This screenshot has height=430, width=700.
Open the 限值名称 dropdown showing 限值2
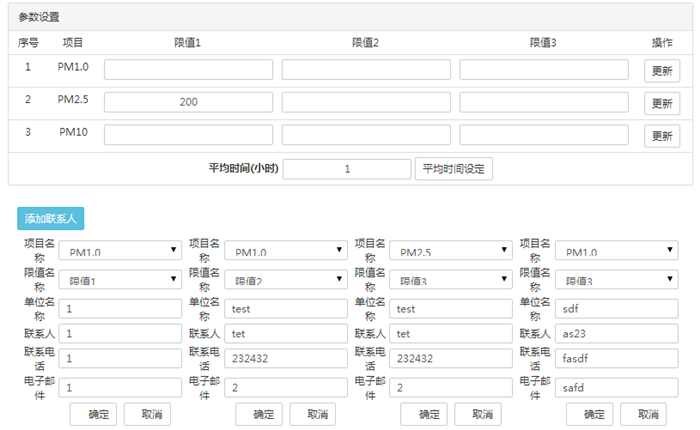pyautogui.click(x=285, y=280)
